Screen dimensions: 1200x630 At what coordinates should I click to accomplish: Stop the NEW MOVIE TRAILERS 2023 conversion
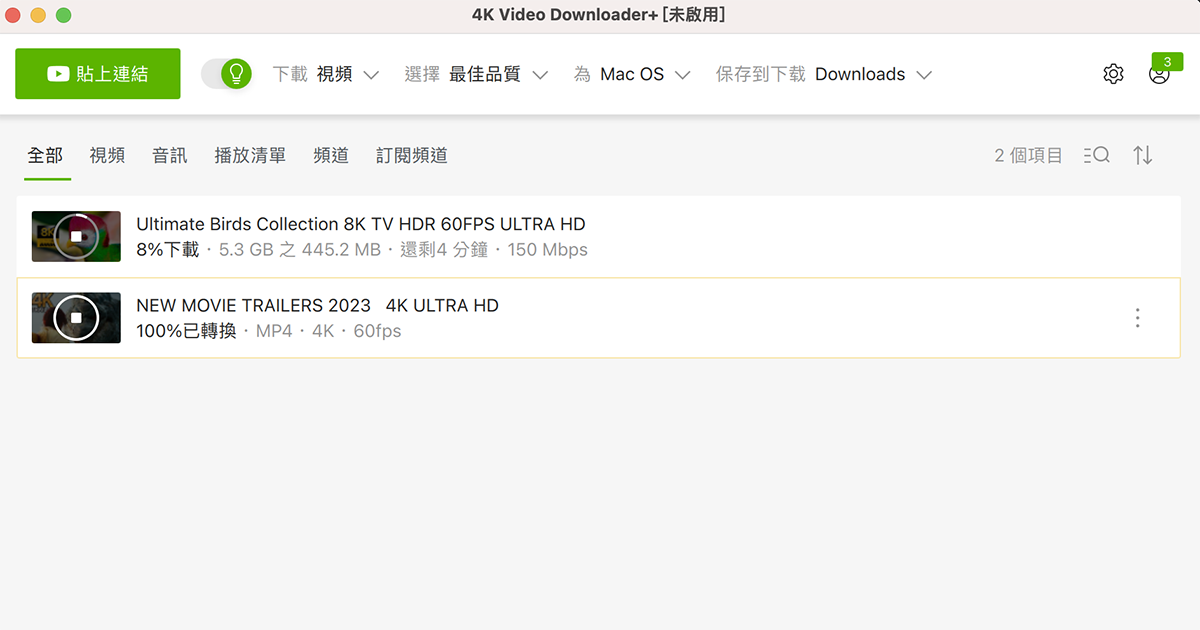pyautogui.click(x=76, y=317)
